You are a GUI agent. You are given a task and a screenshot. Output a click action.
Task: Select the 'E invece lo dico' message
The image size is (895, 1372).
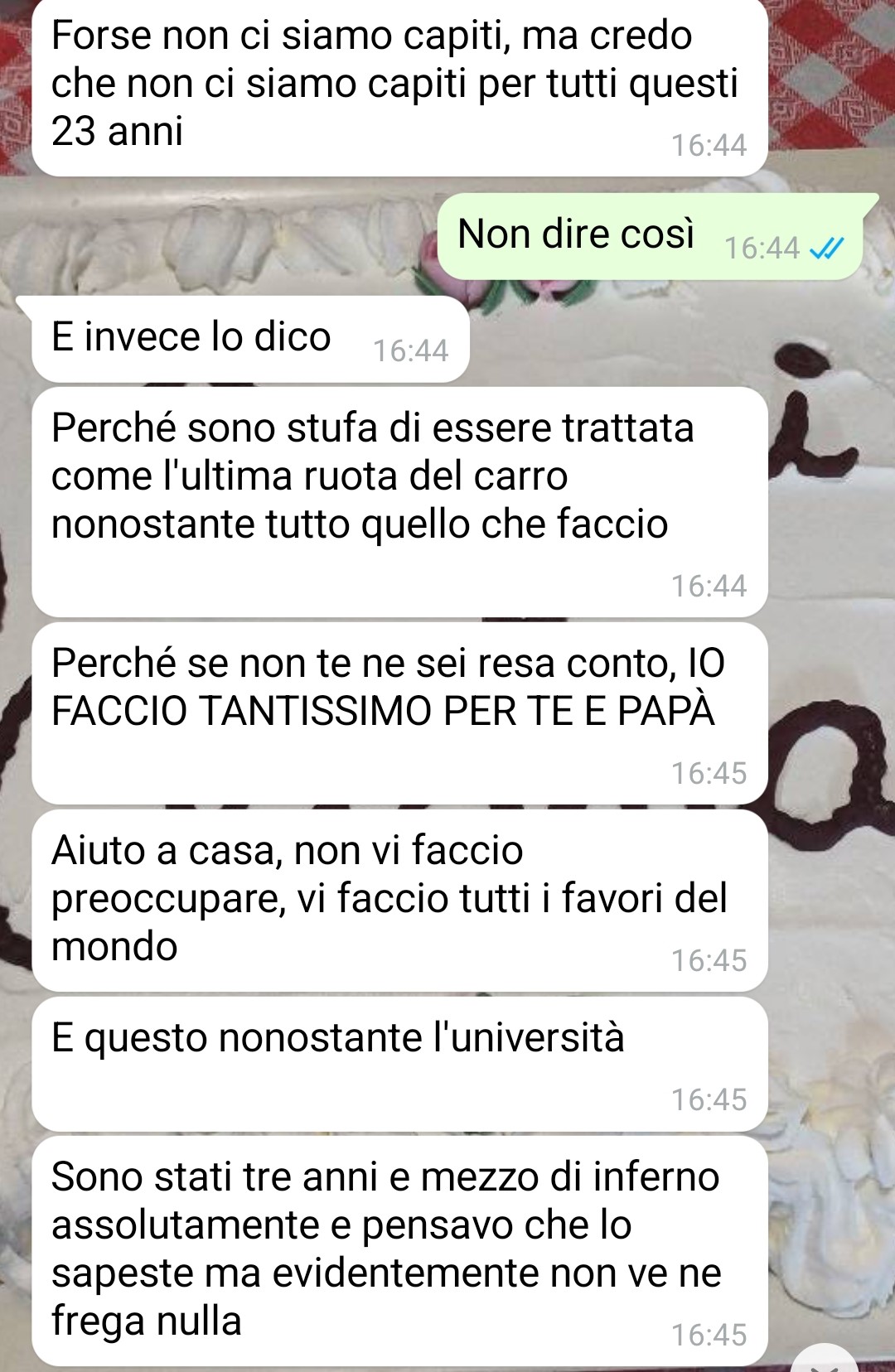[251, 339]
